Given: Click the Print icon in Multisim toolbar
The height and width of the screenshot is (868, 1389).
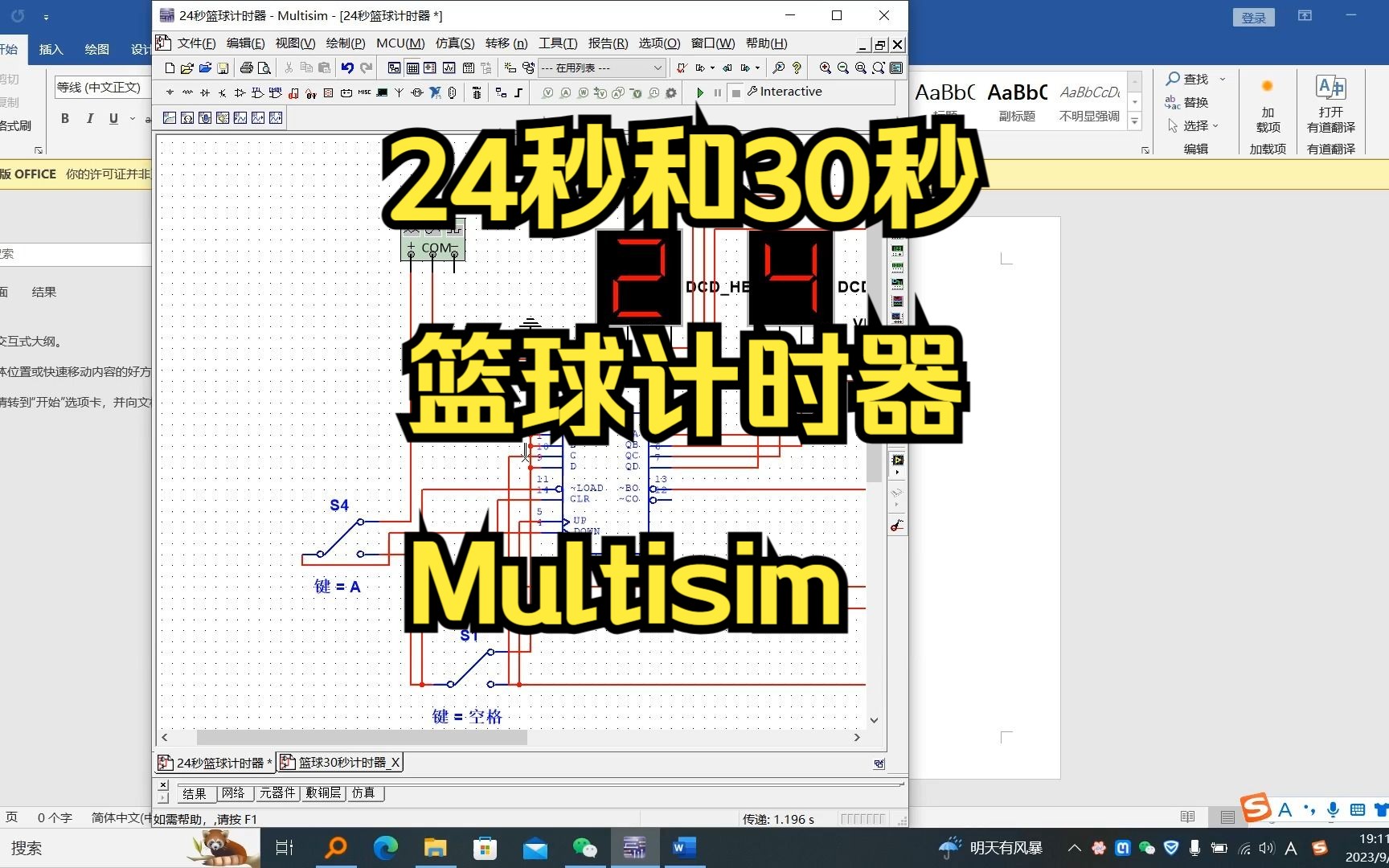Looking at the screenshot, I should 247,68.
